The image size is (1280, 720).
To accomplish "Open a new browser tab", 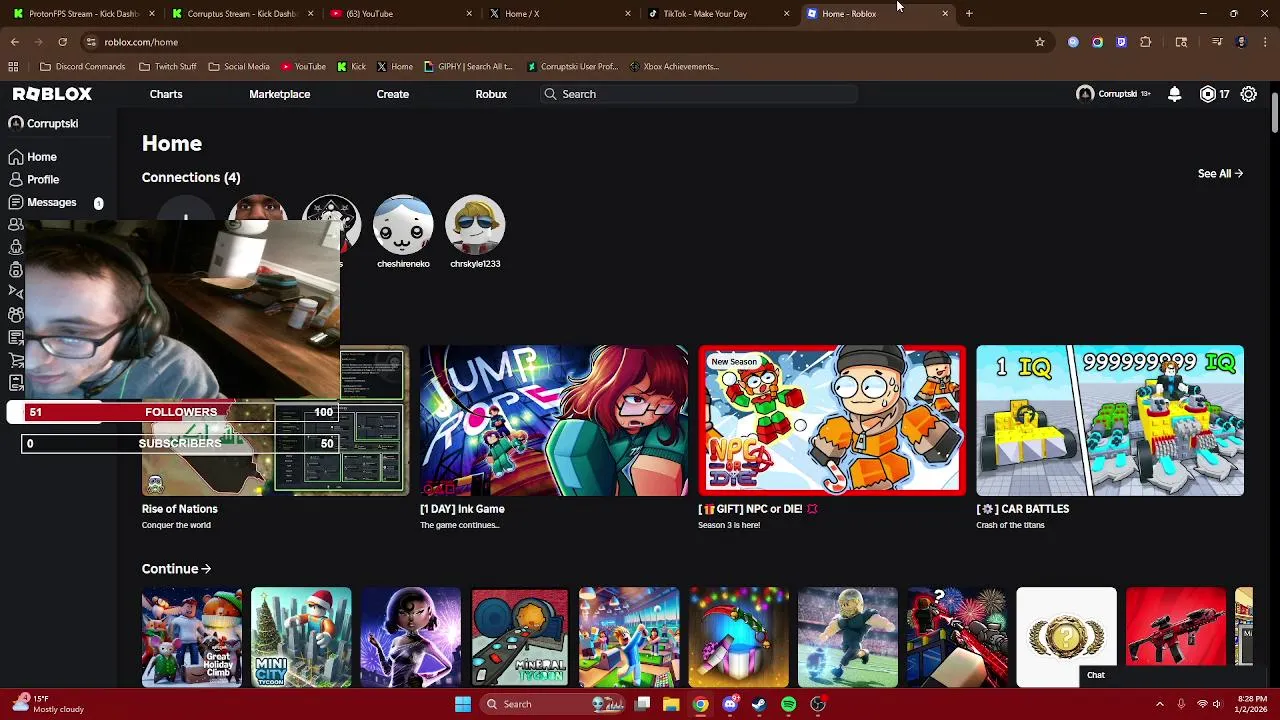I will pyautogui.click(x=969, y=14).
